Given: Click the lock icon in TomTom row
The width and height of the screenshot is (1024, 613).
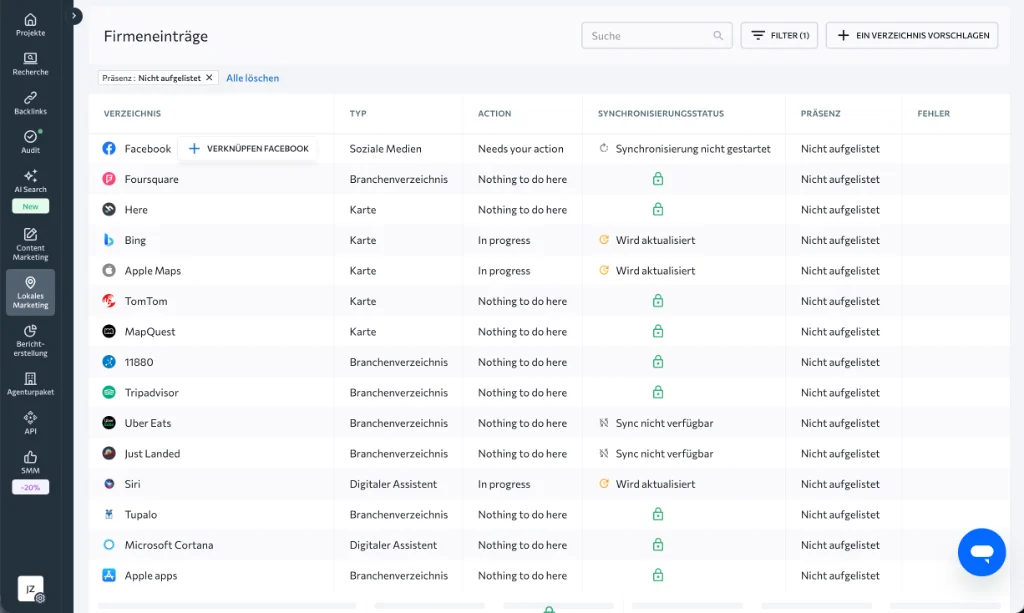Looking at the screenshot, I should click(x=658, y=300).
